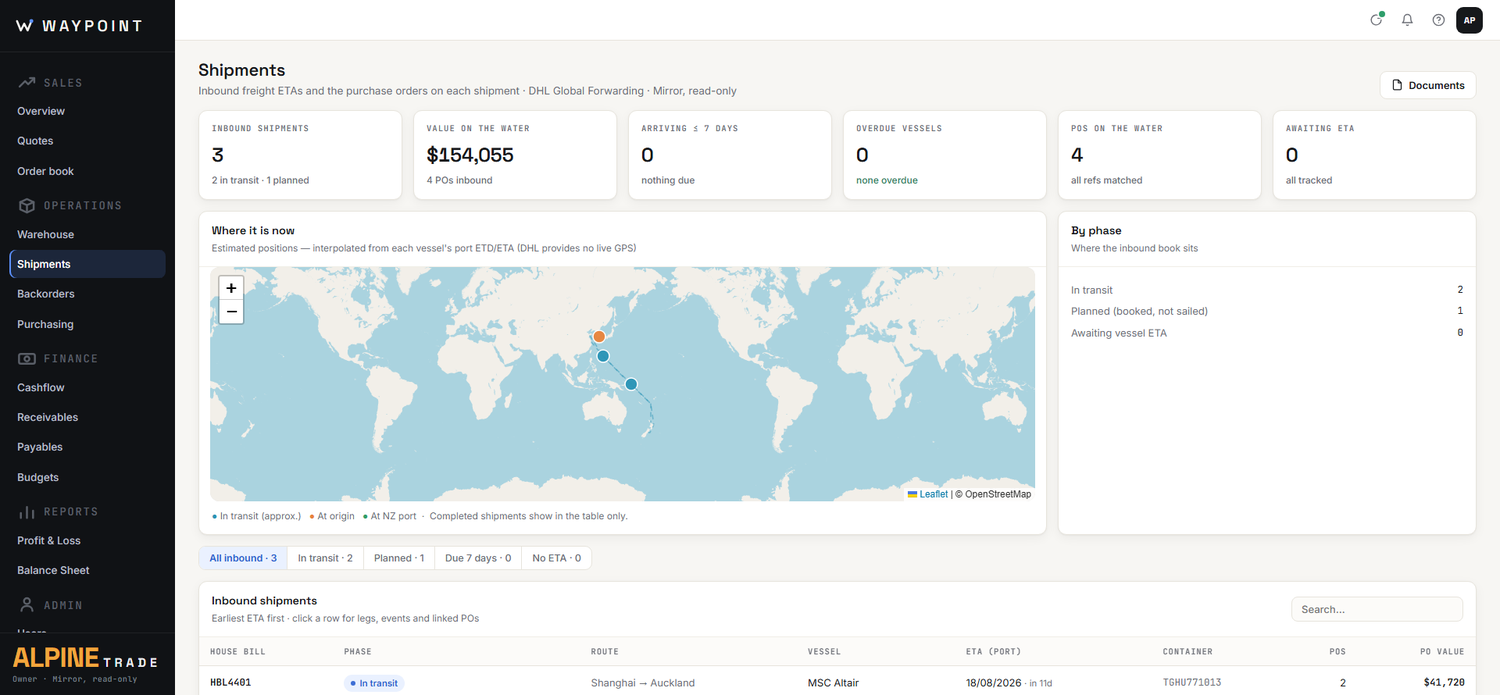The width and height of the screenshot is (1500, 695).
Task: Open the AP user avatar menu
Action: pyautogui.click(x=1469, y=20)
